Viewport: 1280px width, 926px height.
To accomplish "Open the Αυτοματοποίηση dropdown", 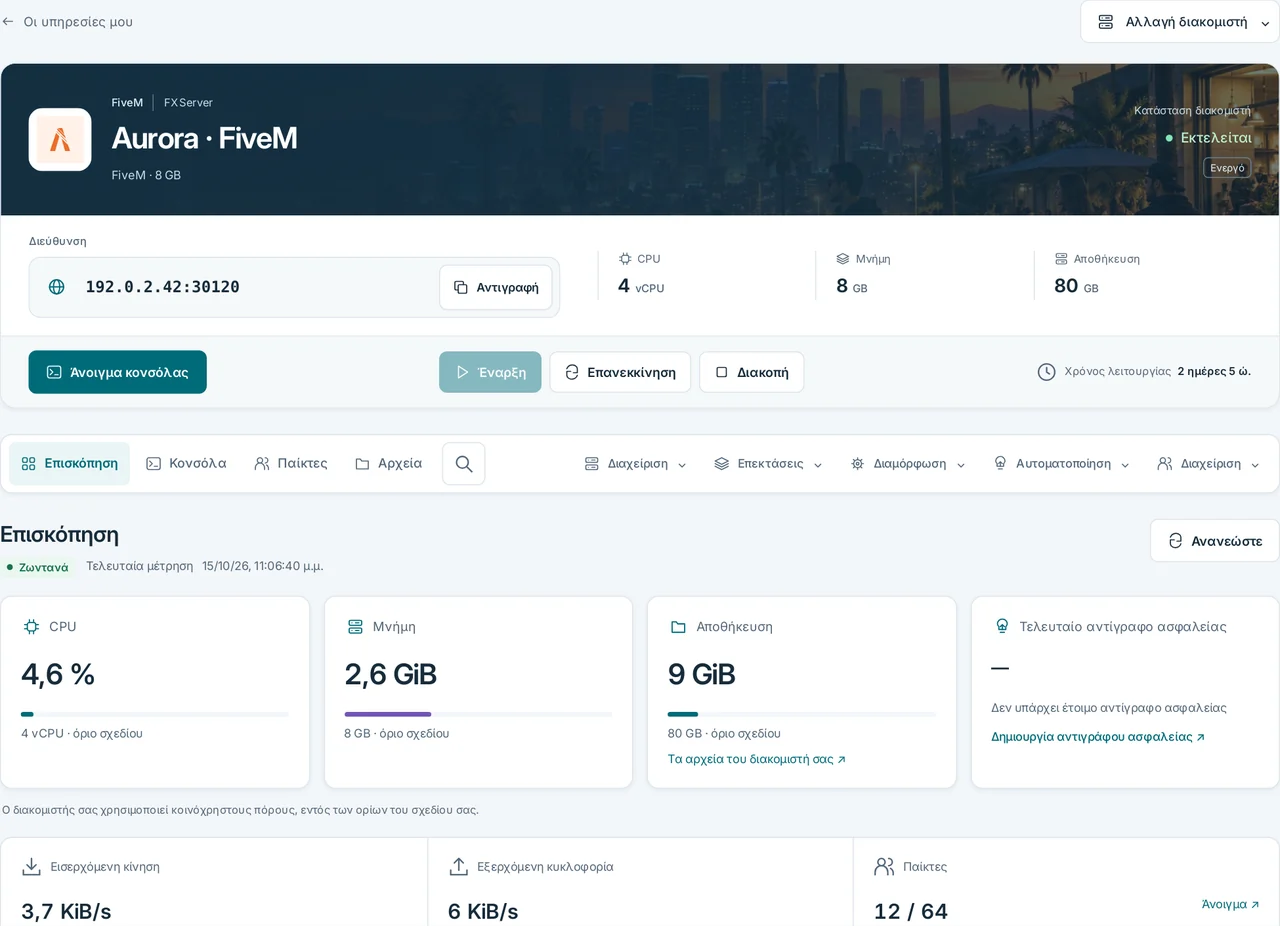I will [1061, 464].
